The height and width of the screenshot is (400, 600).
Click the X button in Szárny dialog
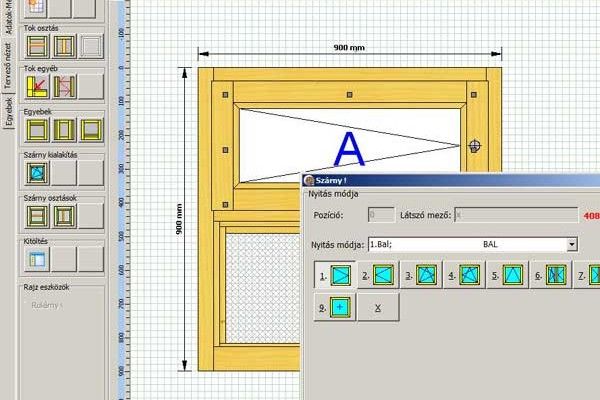pos(377,309)
